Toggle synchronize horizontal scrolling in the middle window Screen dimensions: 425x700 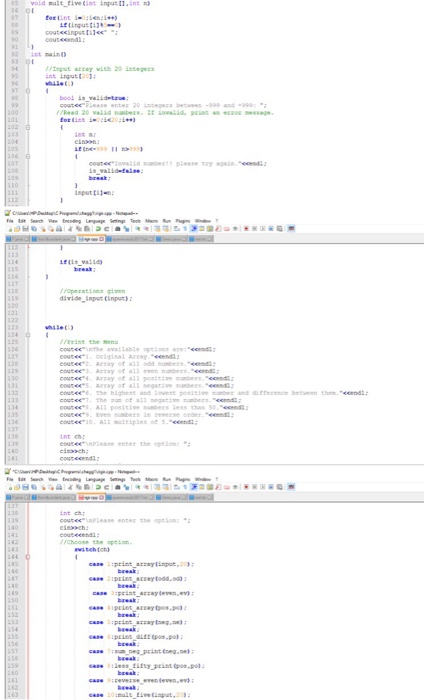[x=166, y=229]
